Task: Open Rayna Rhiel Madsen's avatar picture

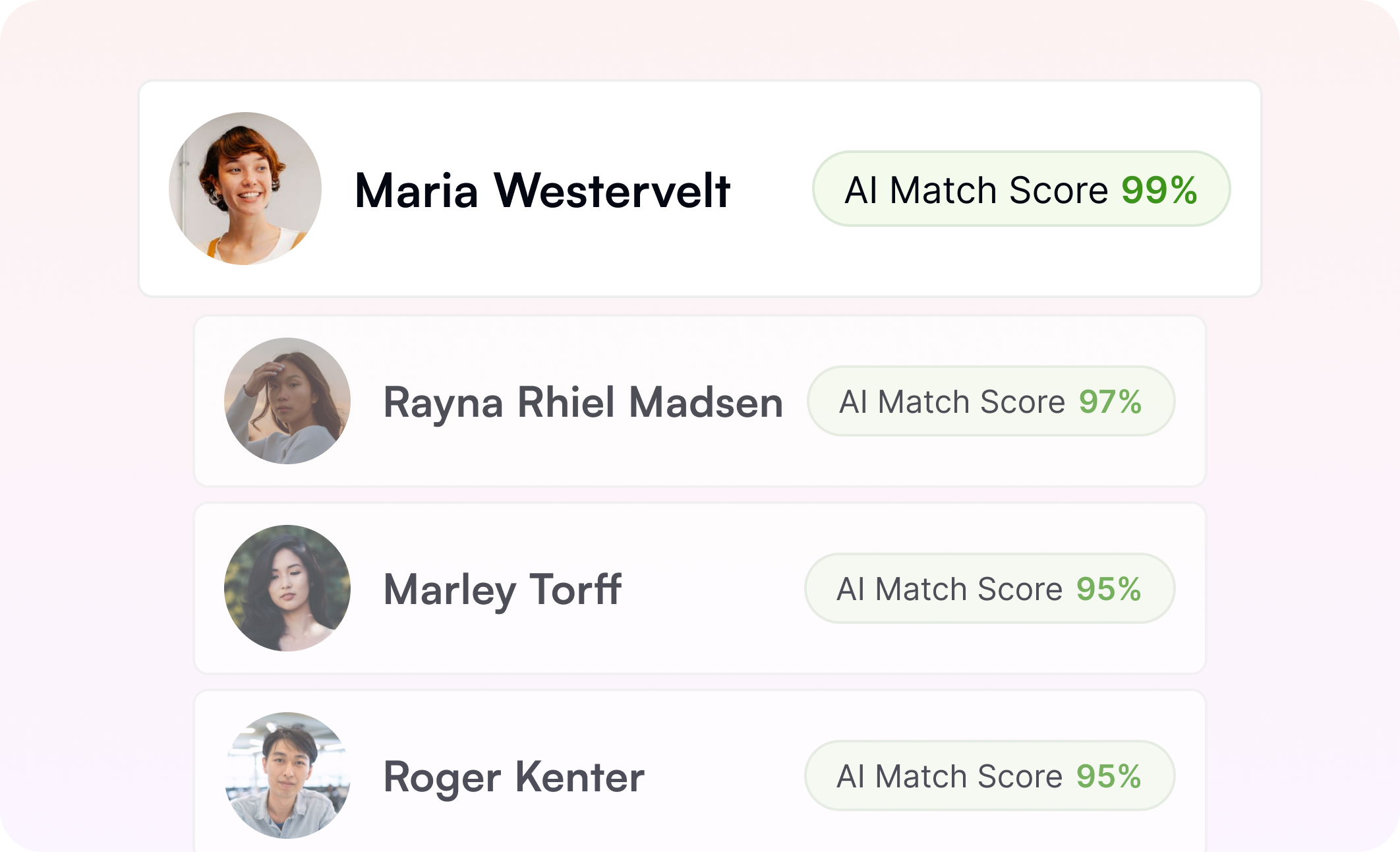Action: (x=287, y=401)
